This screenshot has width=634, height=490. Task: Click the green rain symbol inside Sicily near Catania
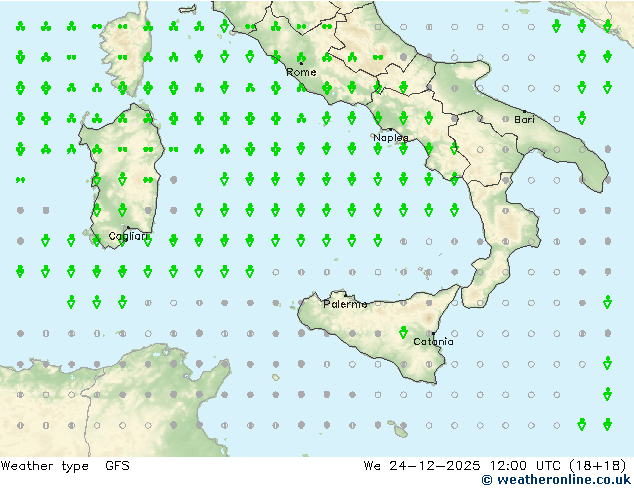click(403, 332)
